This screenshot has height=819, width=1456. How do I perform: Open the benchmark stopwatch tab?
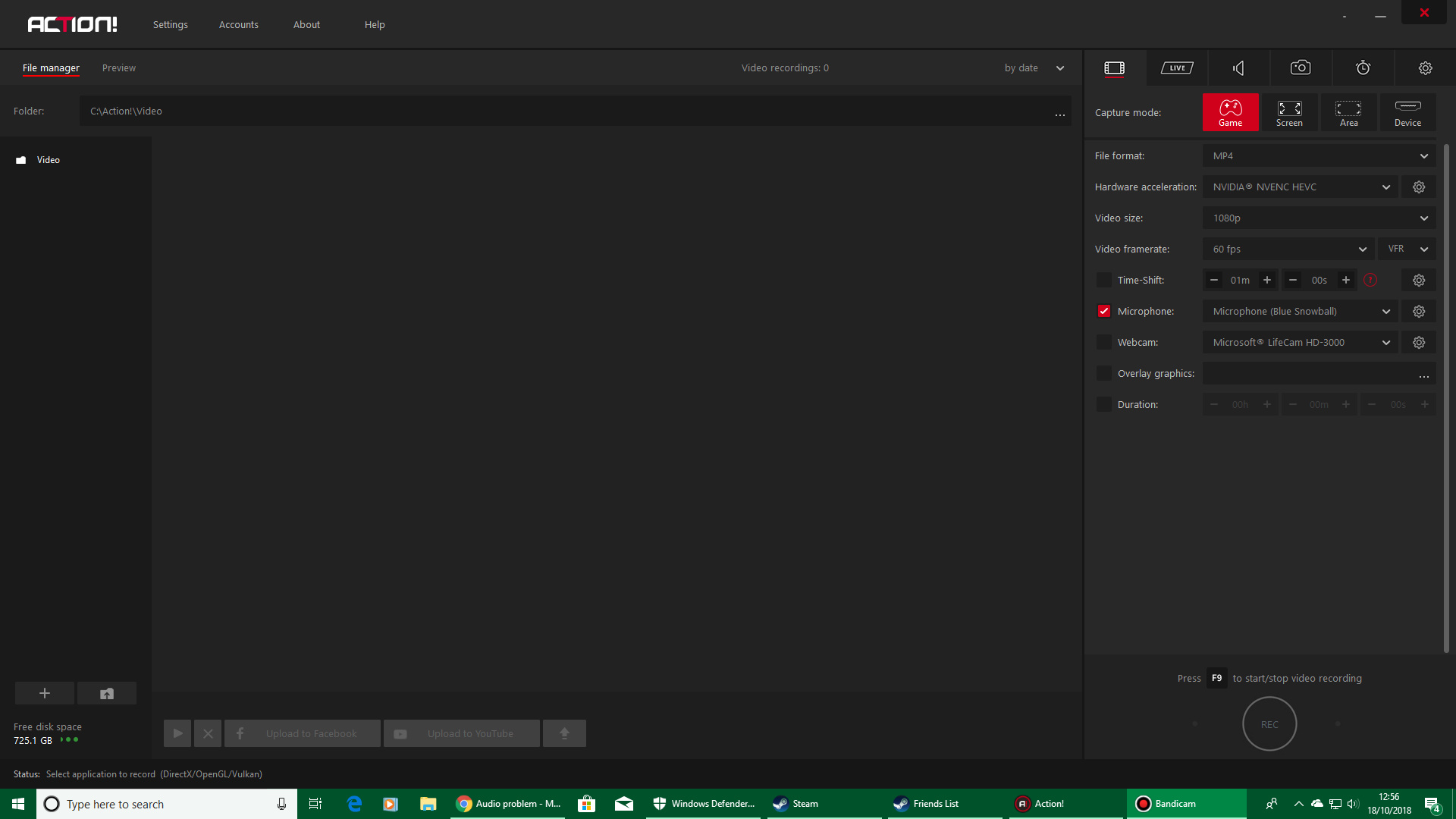click(1363, 68)
